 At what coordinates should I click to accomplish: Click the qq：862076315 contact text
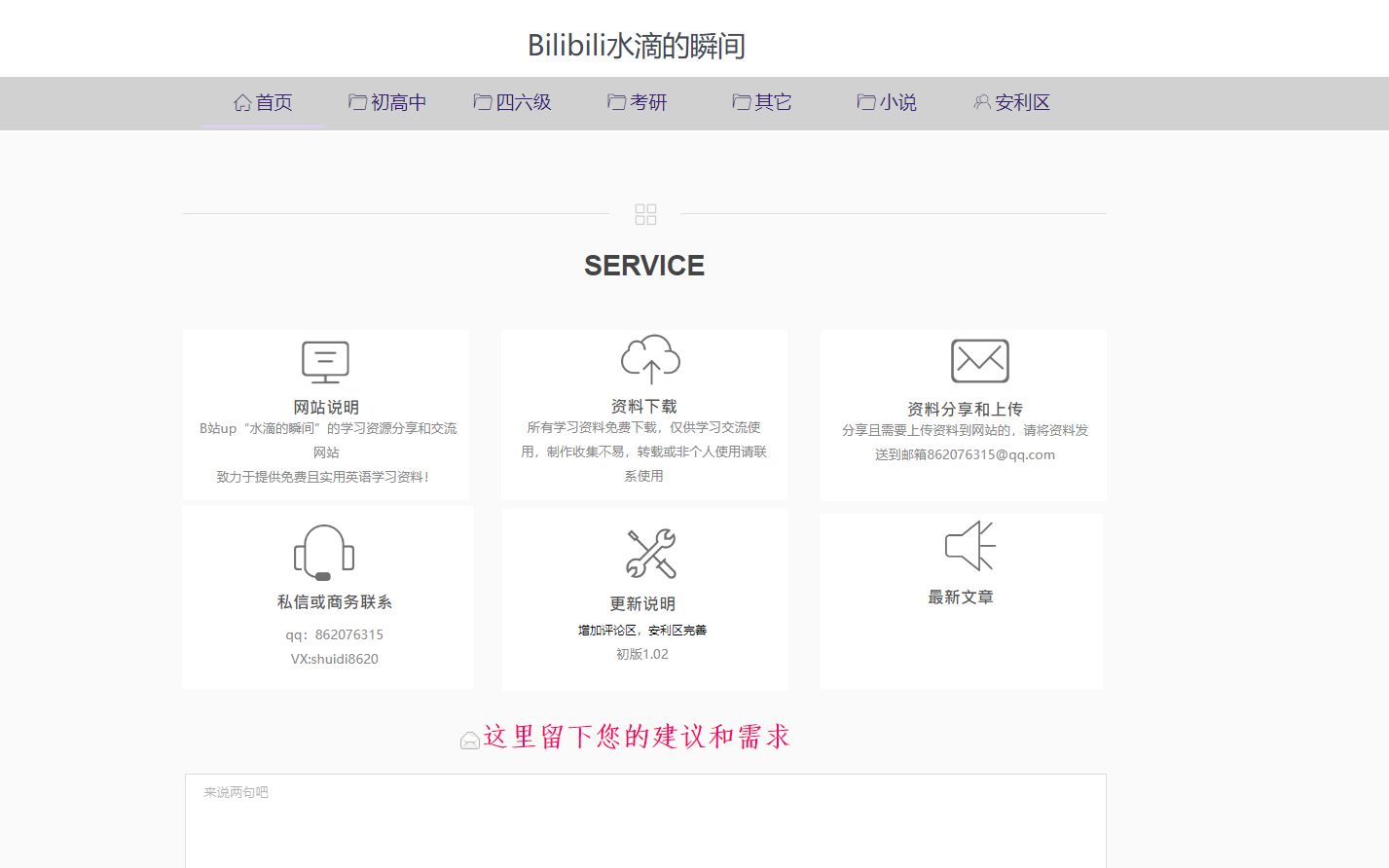tap(334, 634)
